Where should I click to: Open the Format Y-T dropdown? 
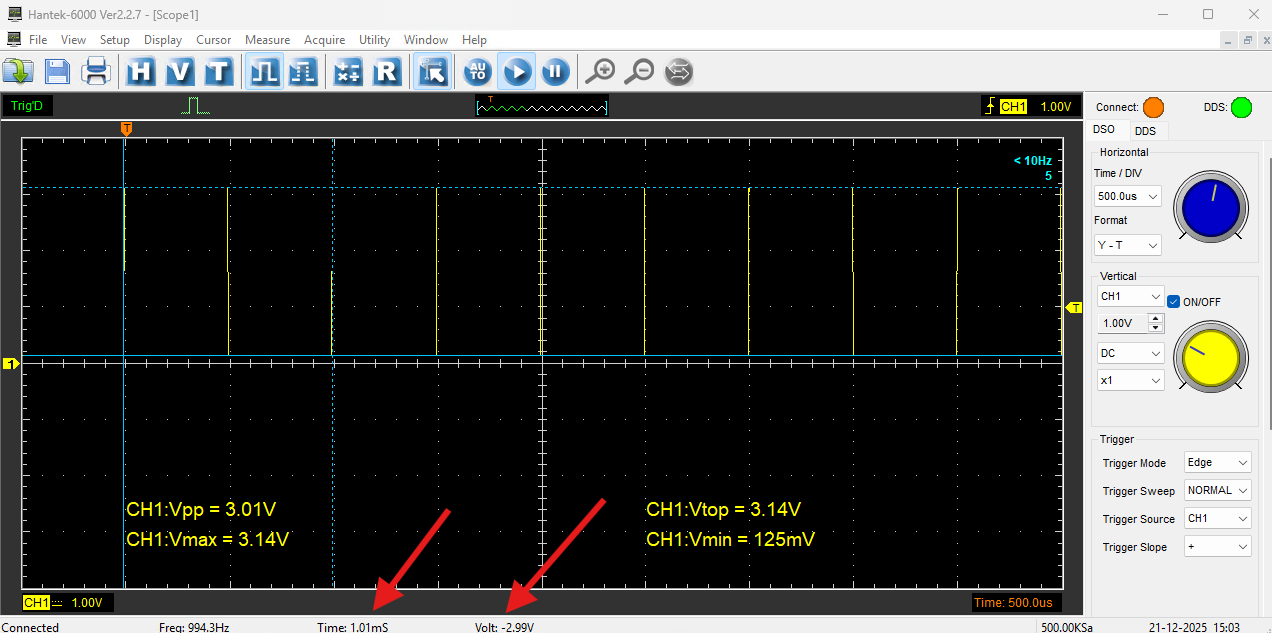point(1128,245)
